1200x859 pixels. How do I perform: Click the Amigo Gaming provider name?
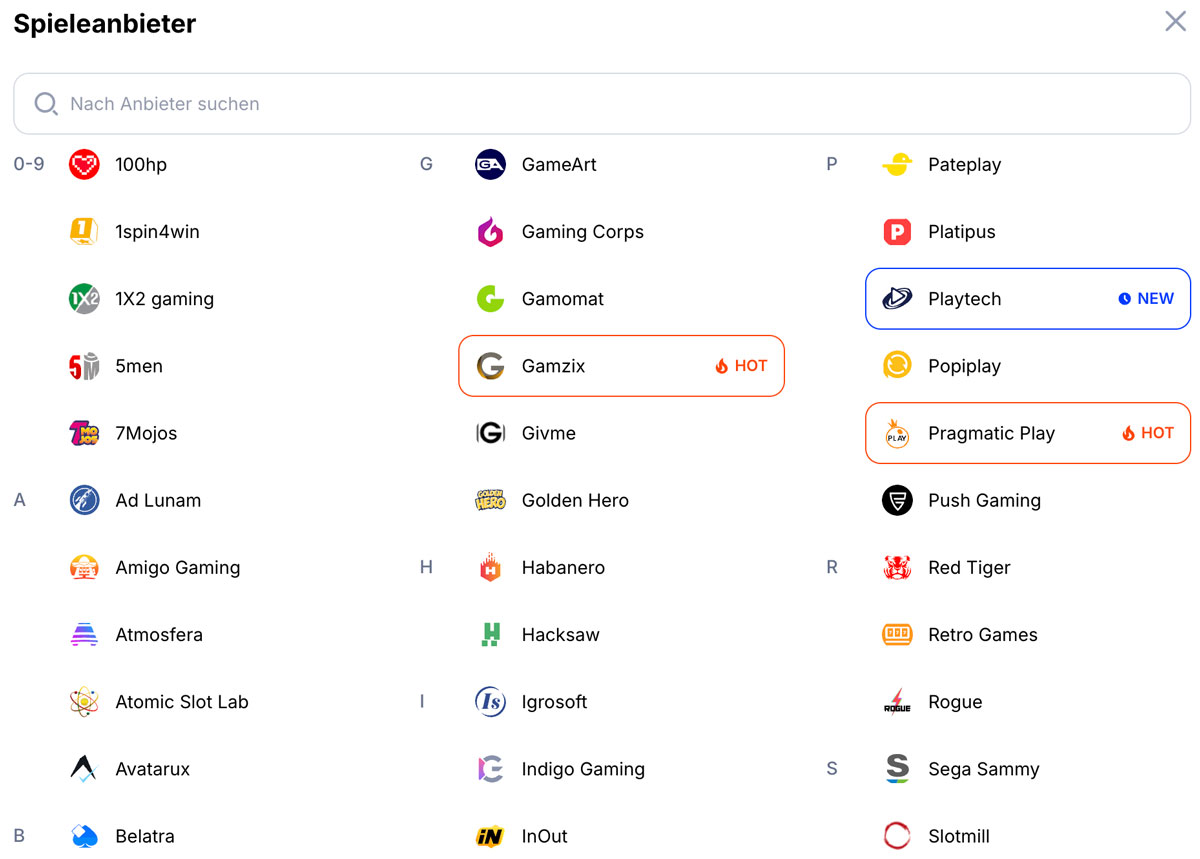click(178, 567)
